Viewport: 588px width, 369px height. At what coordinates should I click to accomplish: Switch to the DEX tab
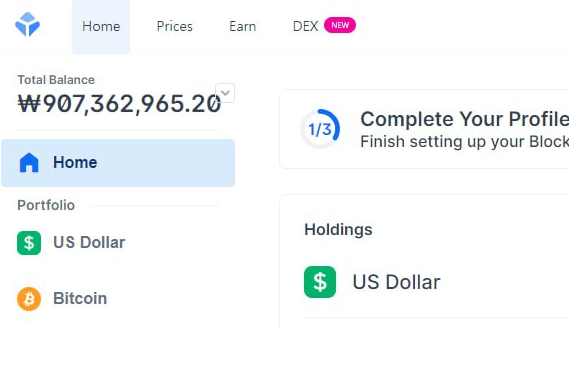[305, 27]
